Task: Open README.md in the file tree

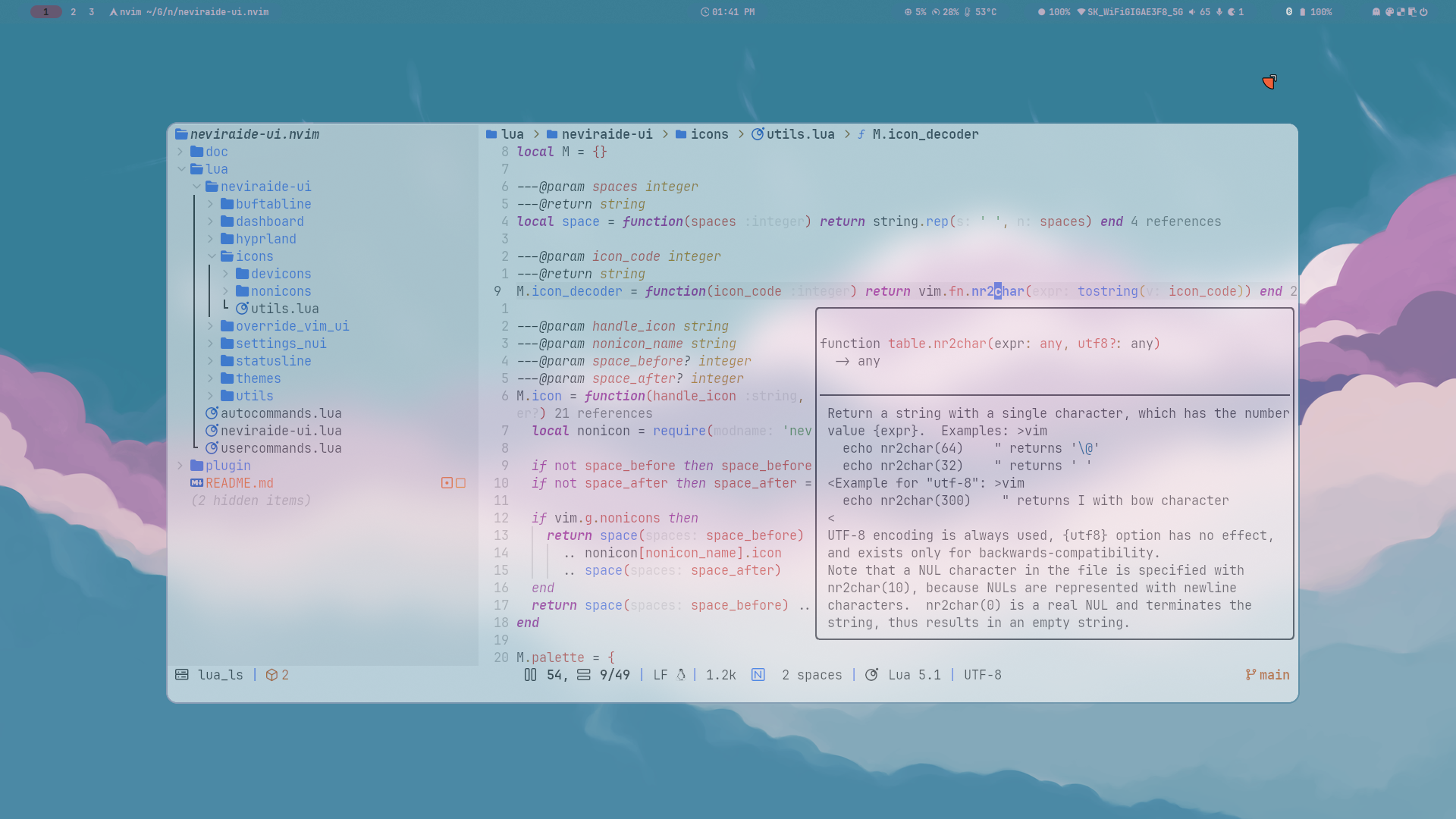Action: point(239,483)
